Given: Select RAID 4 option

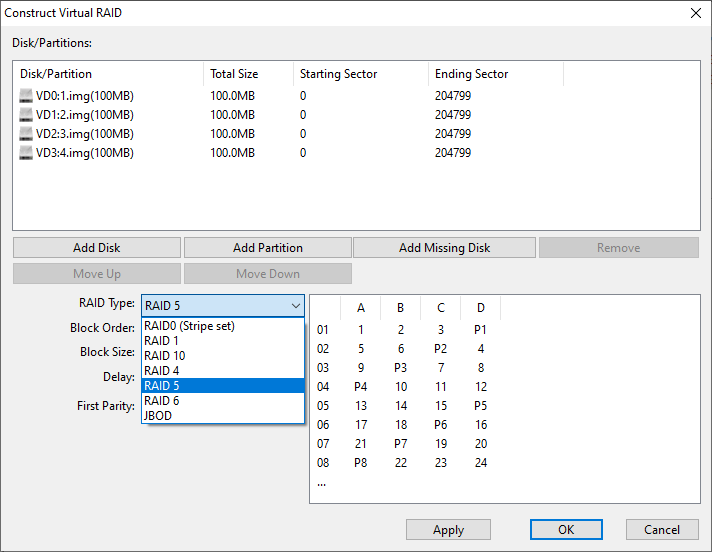Looking at the screenshot, I should (x=162, y=371).
